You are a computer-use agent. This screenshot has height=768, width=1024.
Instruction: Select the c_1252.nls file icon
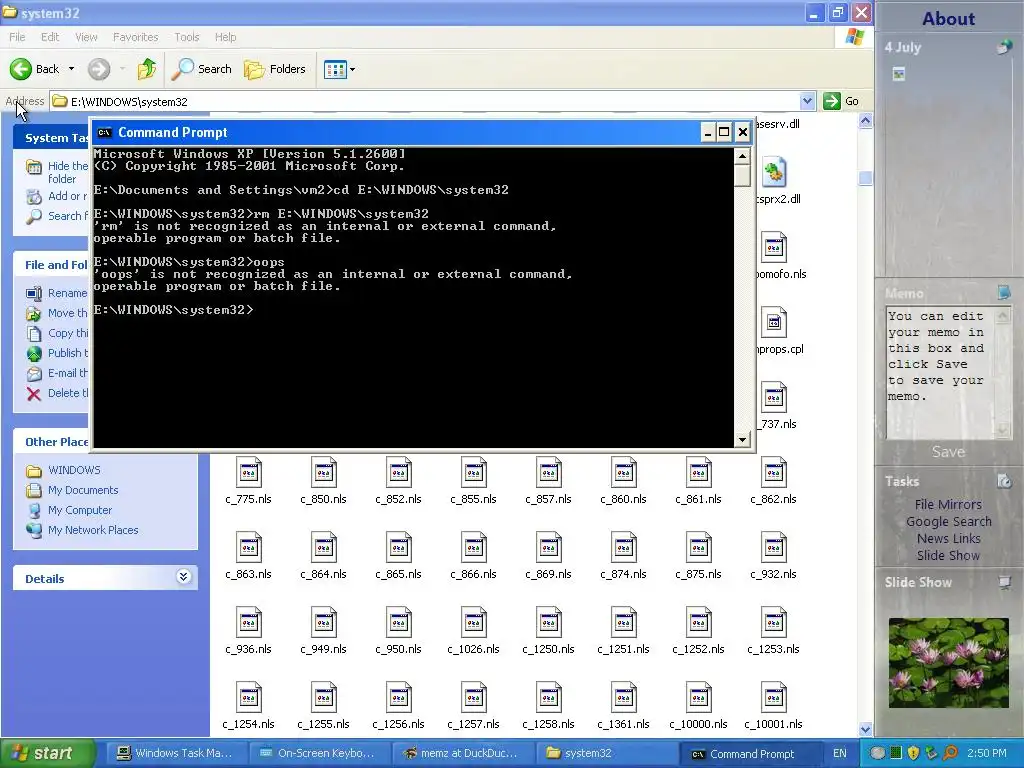[699, 623]
